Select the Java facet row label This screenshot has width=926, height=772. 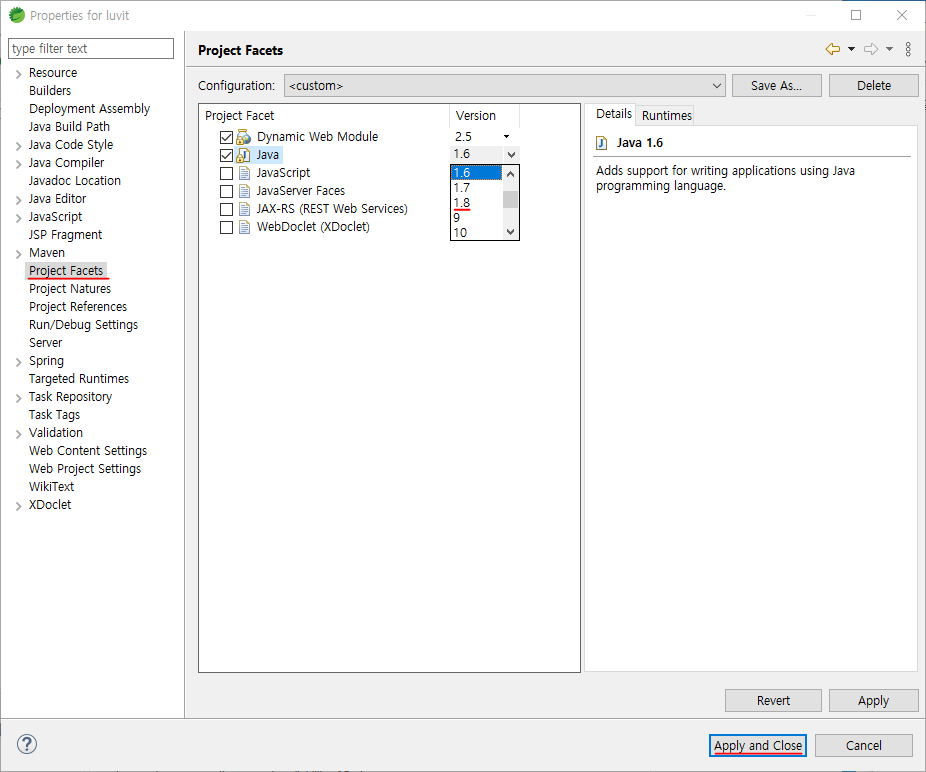(268, 155)
